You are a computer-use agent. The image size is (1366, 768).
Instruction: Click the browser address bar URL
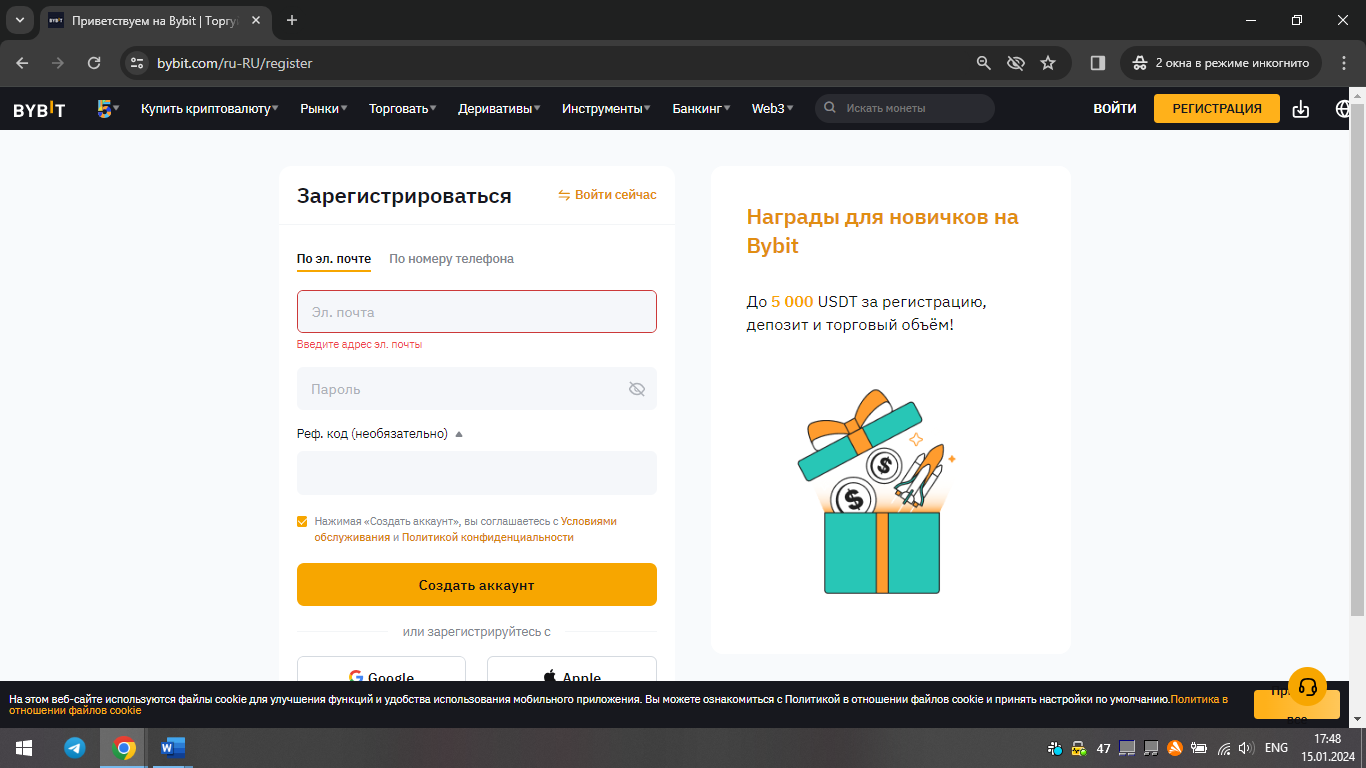235,63
